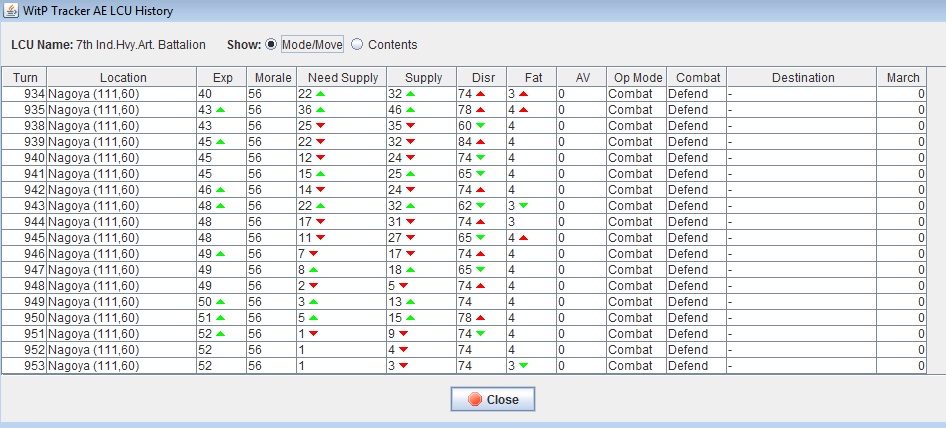The image size is (946, 428).
Task: Click green up arrow beside Supply 32, turn 934
Action: pyautogui.click(x=410, y=94)
